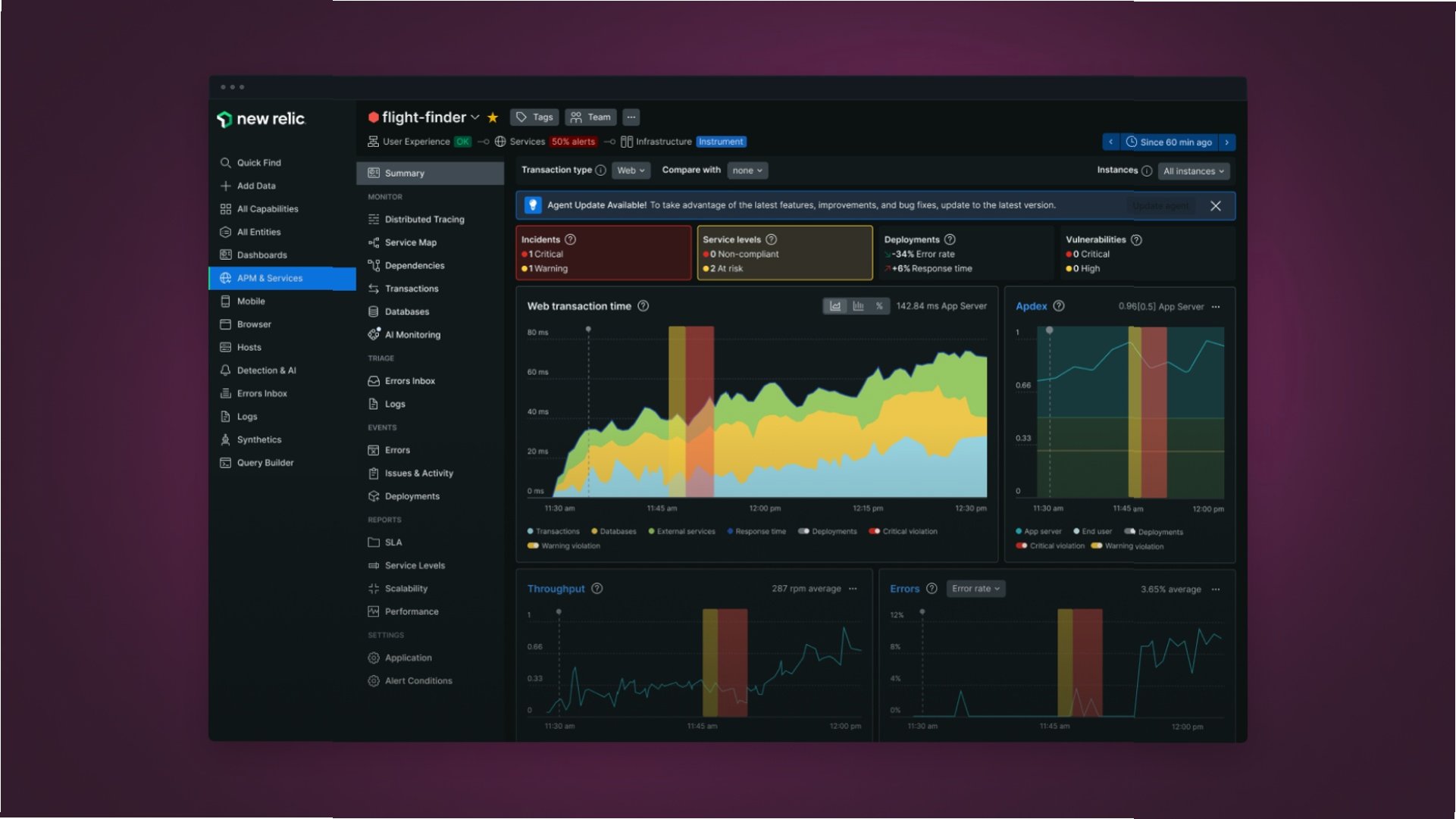
Task: Select Dashboards in left navigation
Action: [261, 255]
